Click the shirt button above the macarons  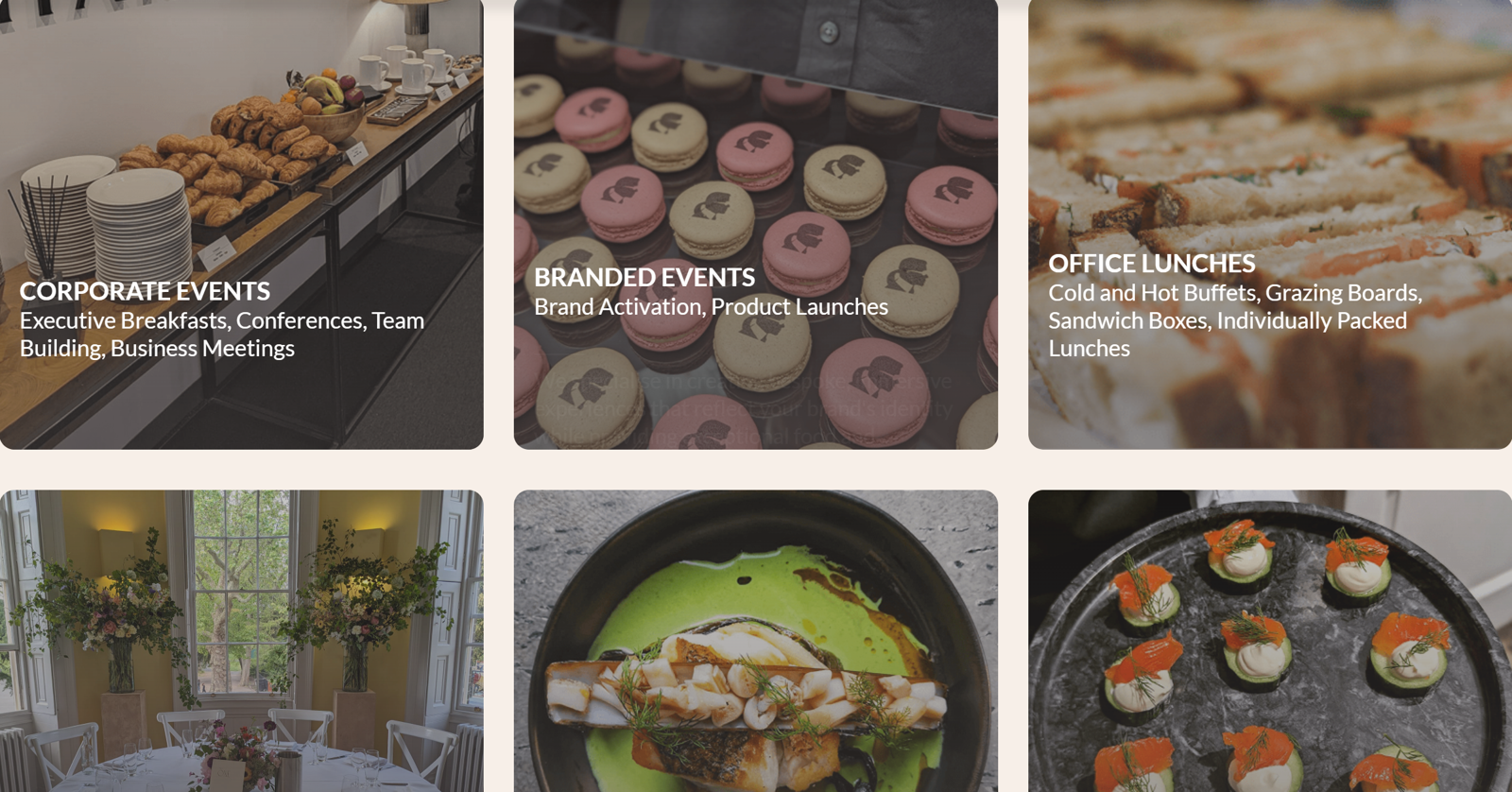coord(829,33)
